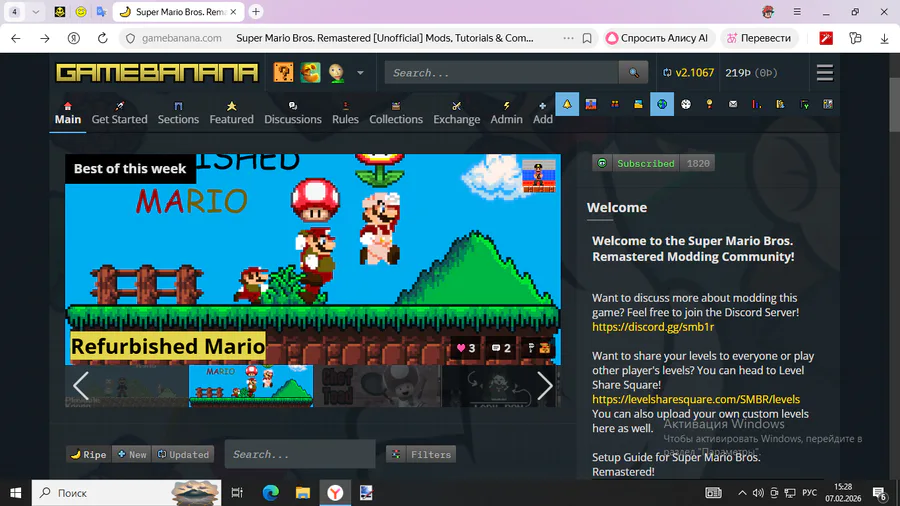The image size is (900, 506).
Task: Select the Chef Toad carousel thumbnail
Action: [x=378, y=386]
